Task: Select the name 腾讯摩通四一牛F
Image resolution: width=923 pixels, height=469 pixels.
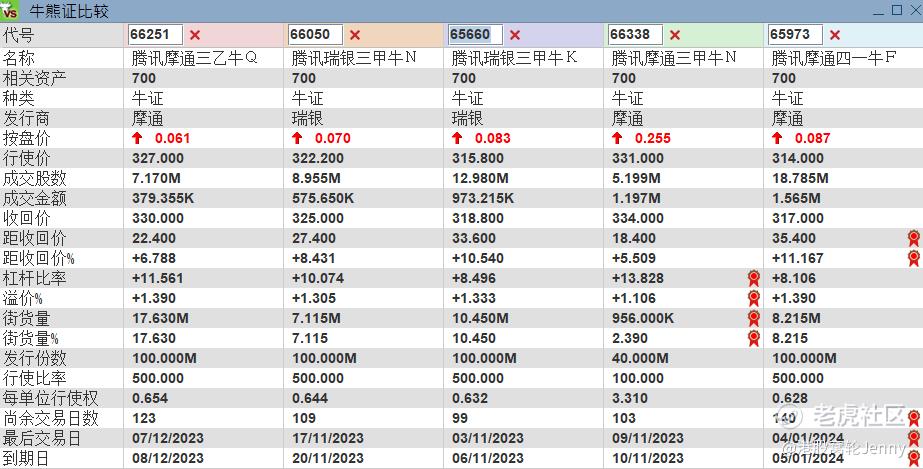Action: pos(835,58)
